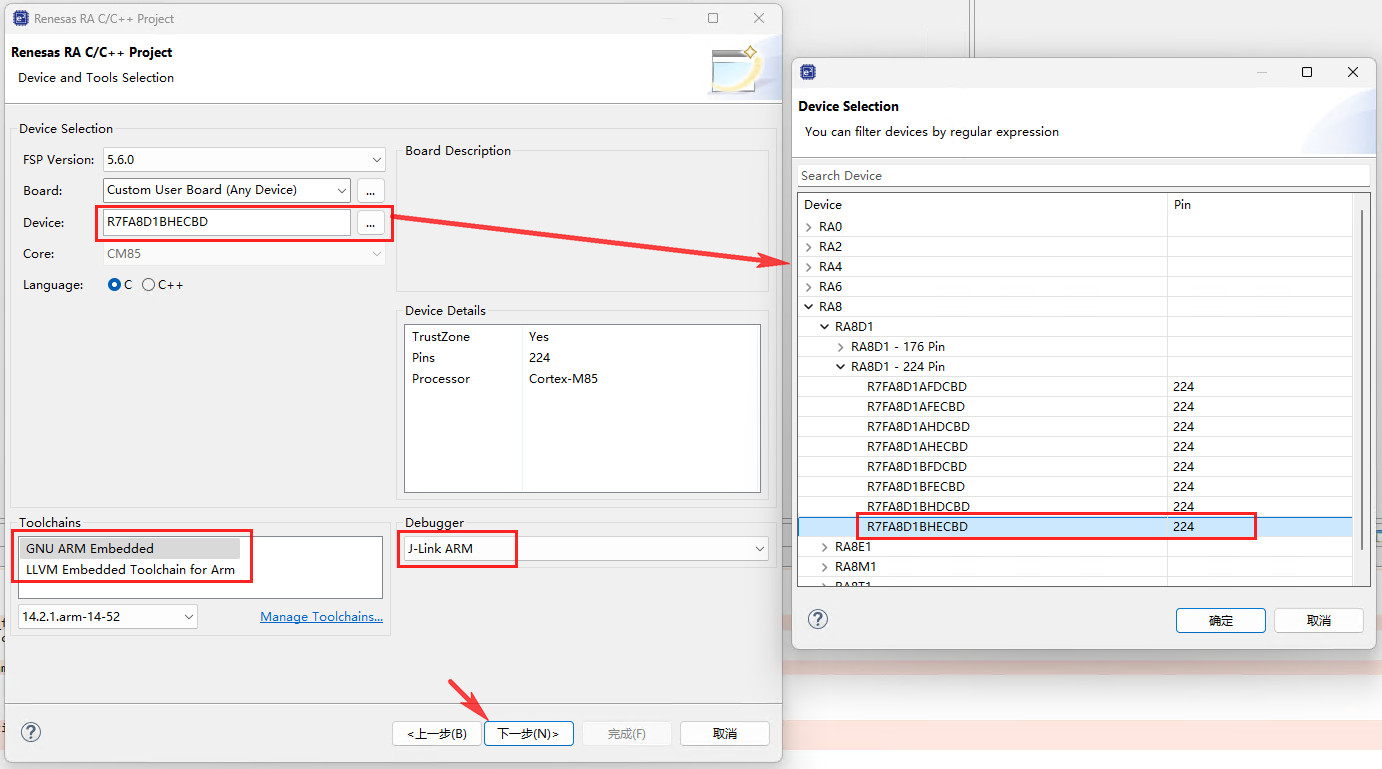This screenshot has height=769, width=1382.
Task: Select device R7FA8D1BFDCBD
Action: click(916, 467)
